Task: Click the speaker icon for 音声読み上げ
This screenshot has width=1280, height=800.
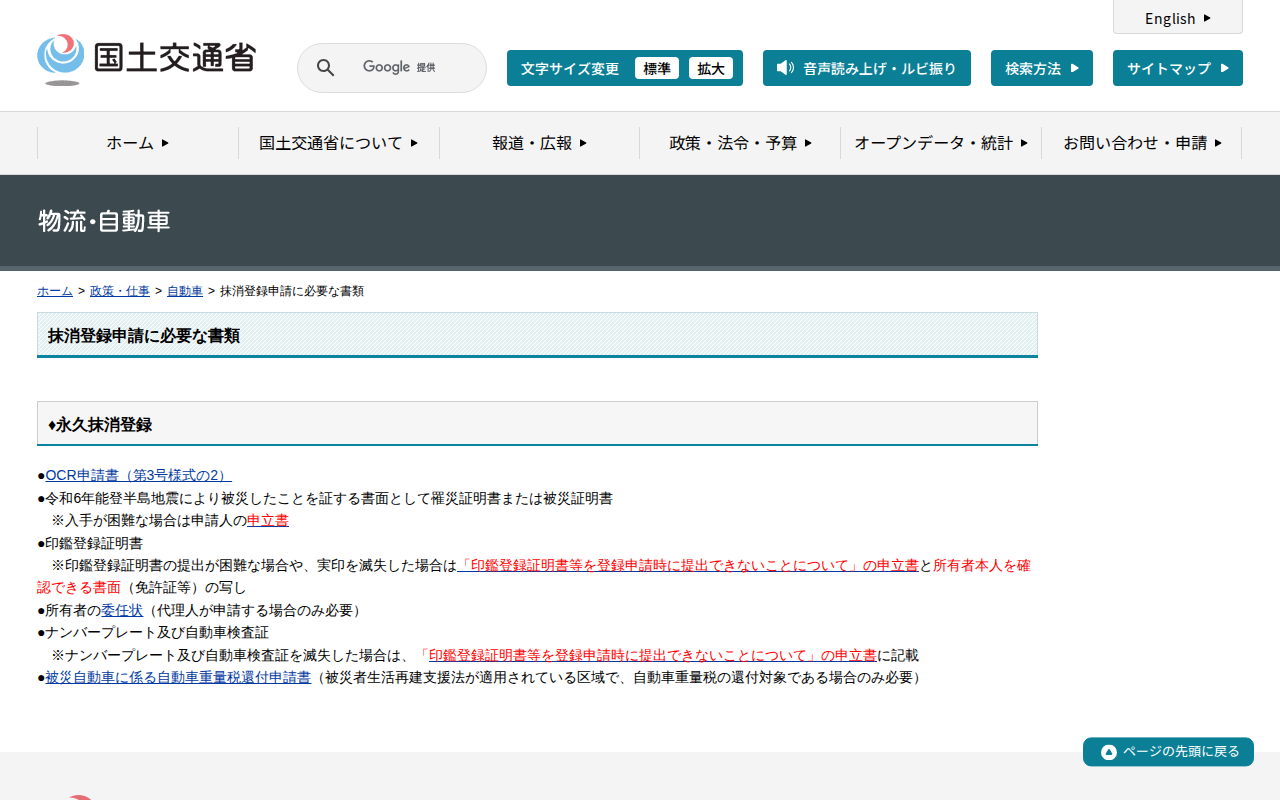Action: point(785,68)
